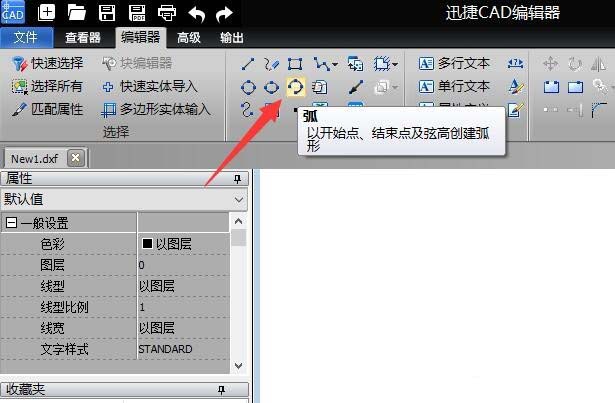Pin the 属性 panel
615x403 pixels.
click(x=237, y=179)
